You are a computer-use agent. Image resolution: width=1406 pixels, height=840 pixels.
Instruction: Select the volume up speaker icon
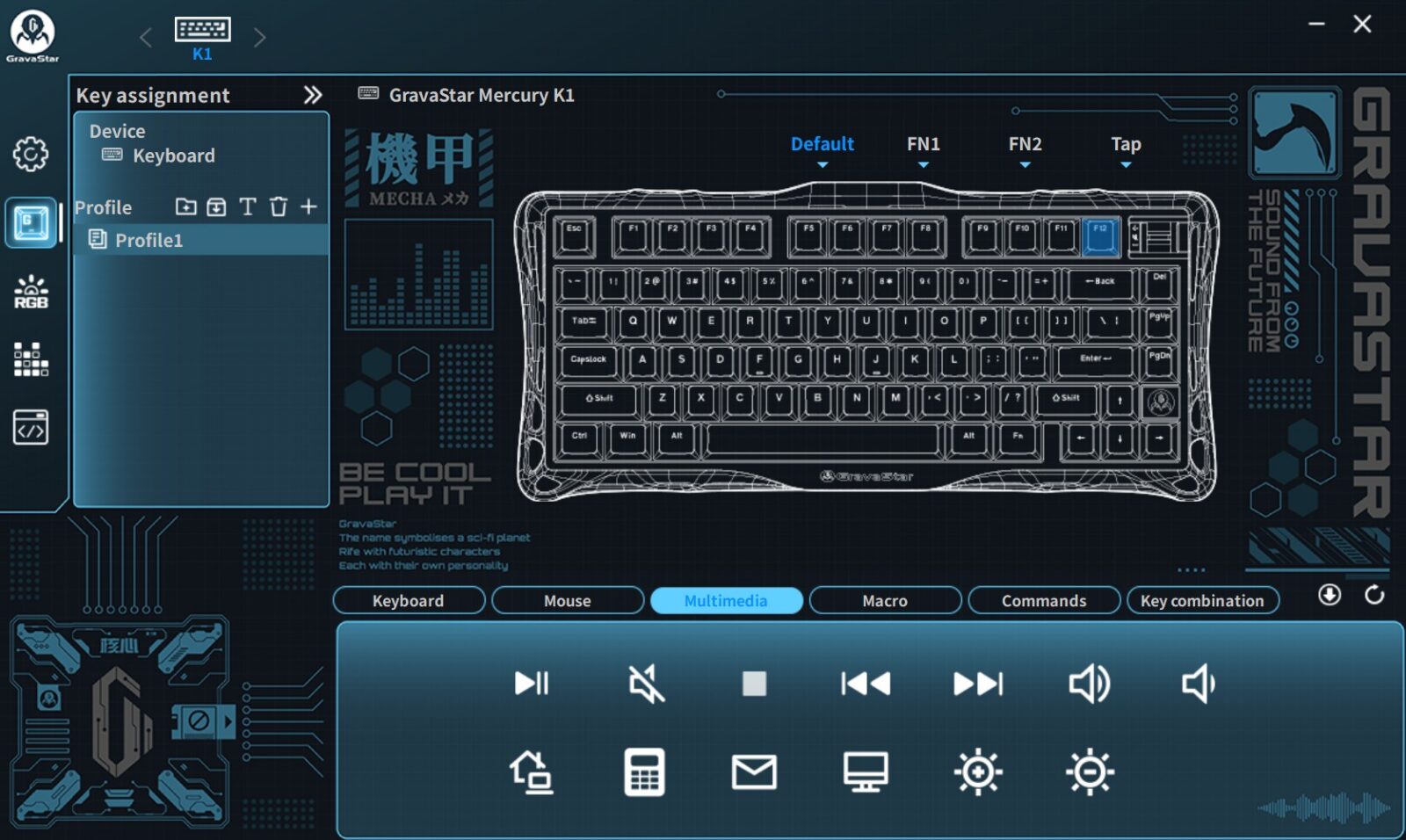[1089, 684]
